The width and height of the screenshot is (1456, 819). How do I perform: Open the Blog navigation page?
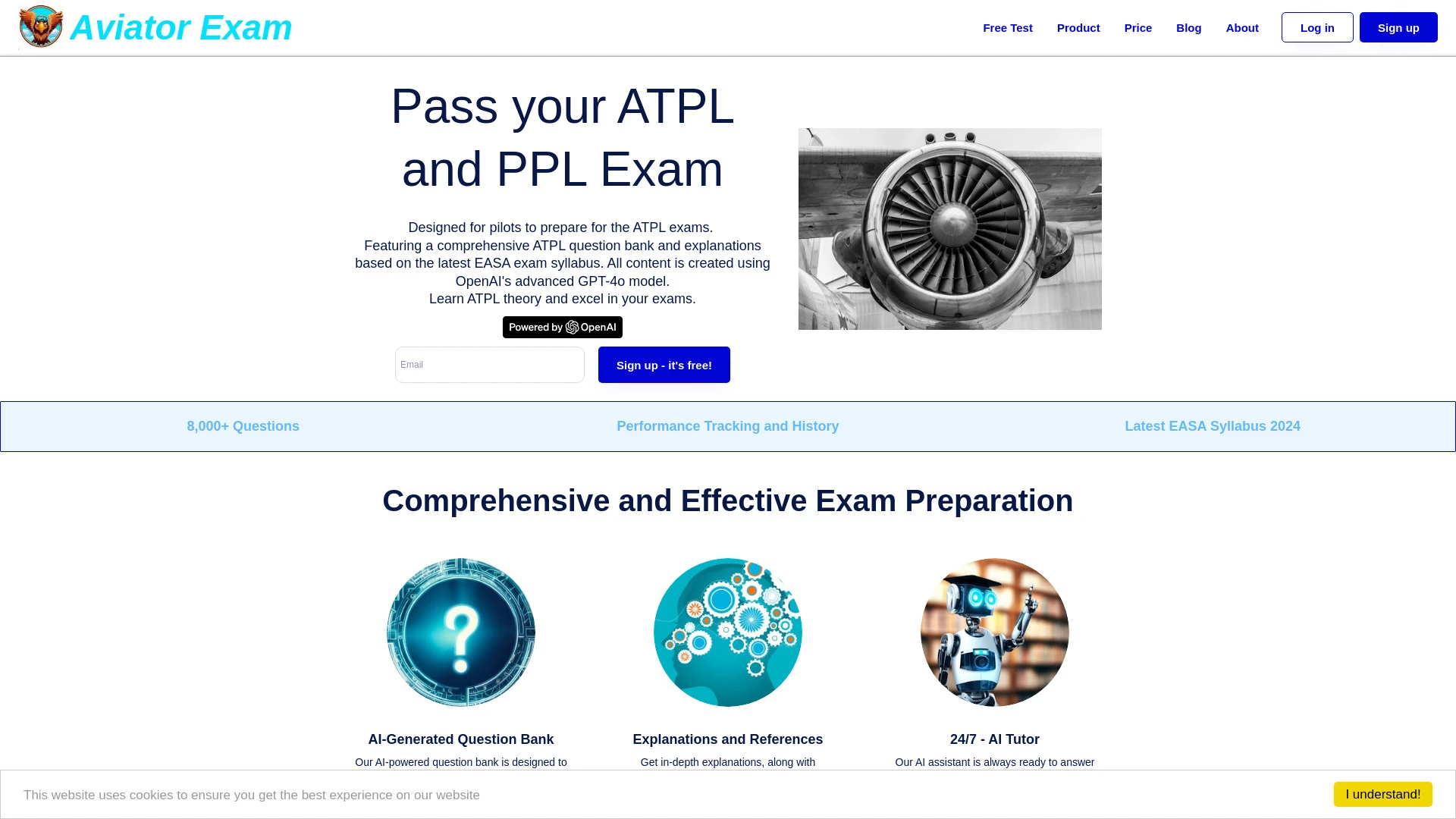click(1188, 27)
